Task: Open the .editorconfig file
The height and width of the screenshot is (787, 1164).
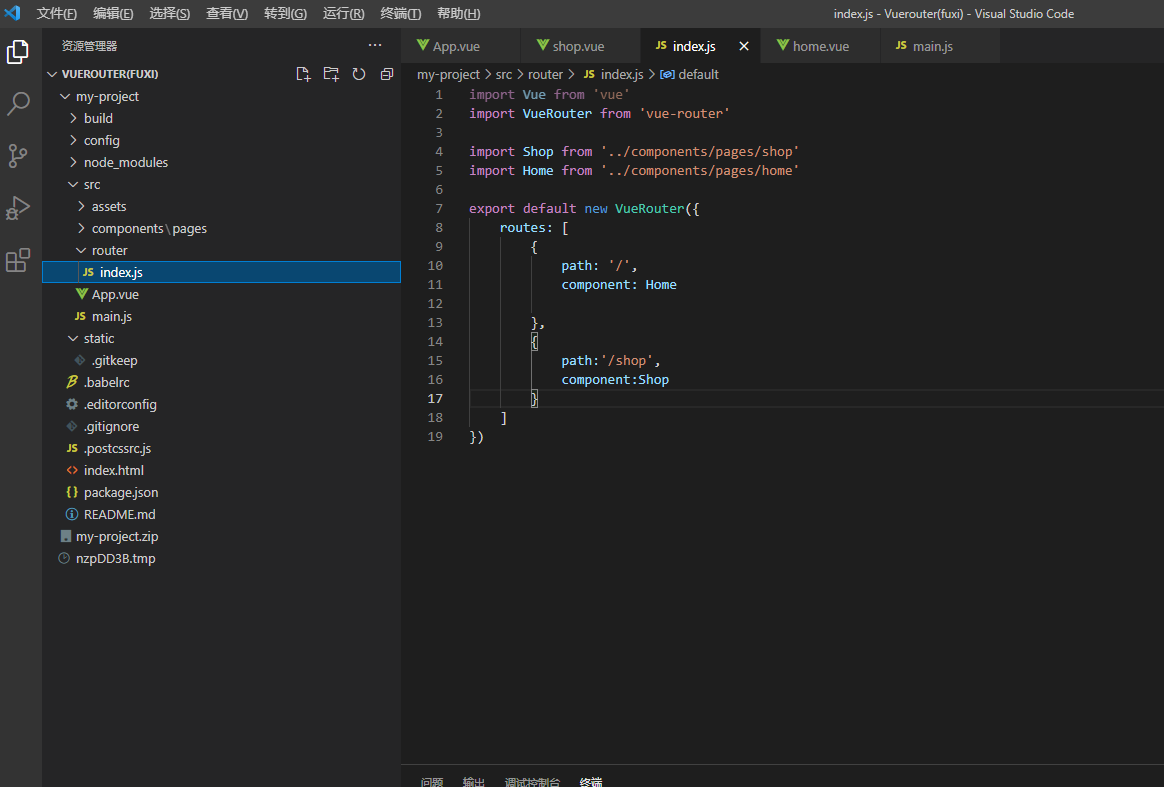Action: (x=221, y=405)
